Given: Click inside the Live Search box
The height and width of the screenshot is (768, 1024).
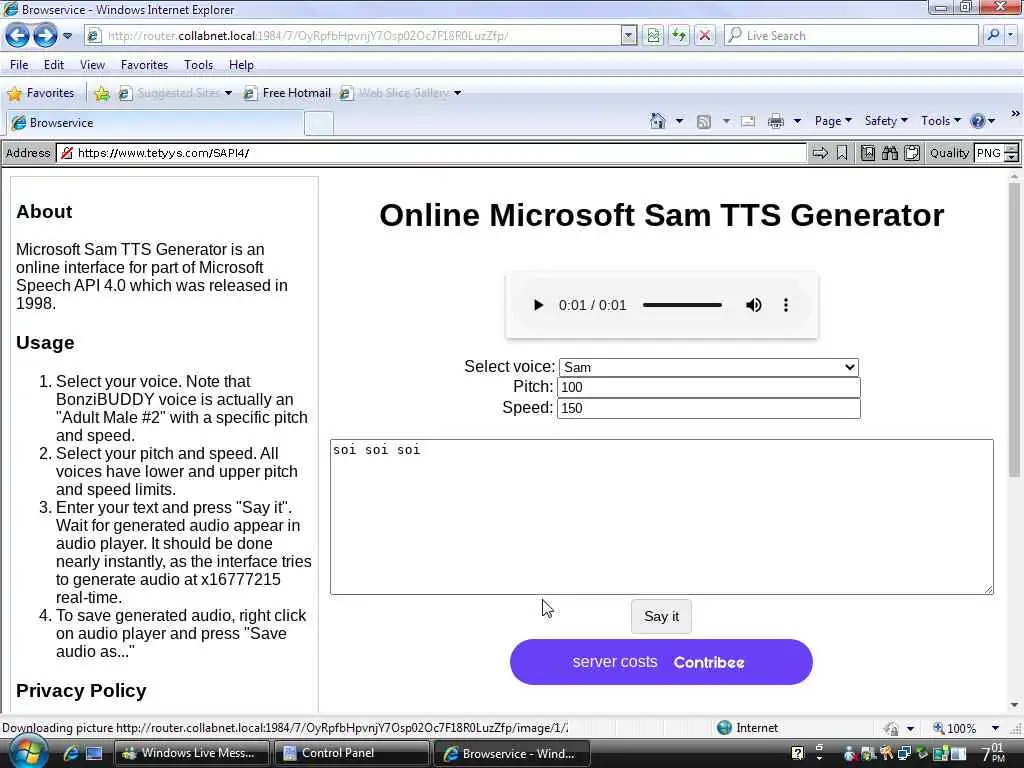Looking at the screenshot, I should pos(852,36).
